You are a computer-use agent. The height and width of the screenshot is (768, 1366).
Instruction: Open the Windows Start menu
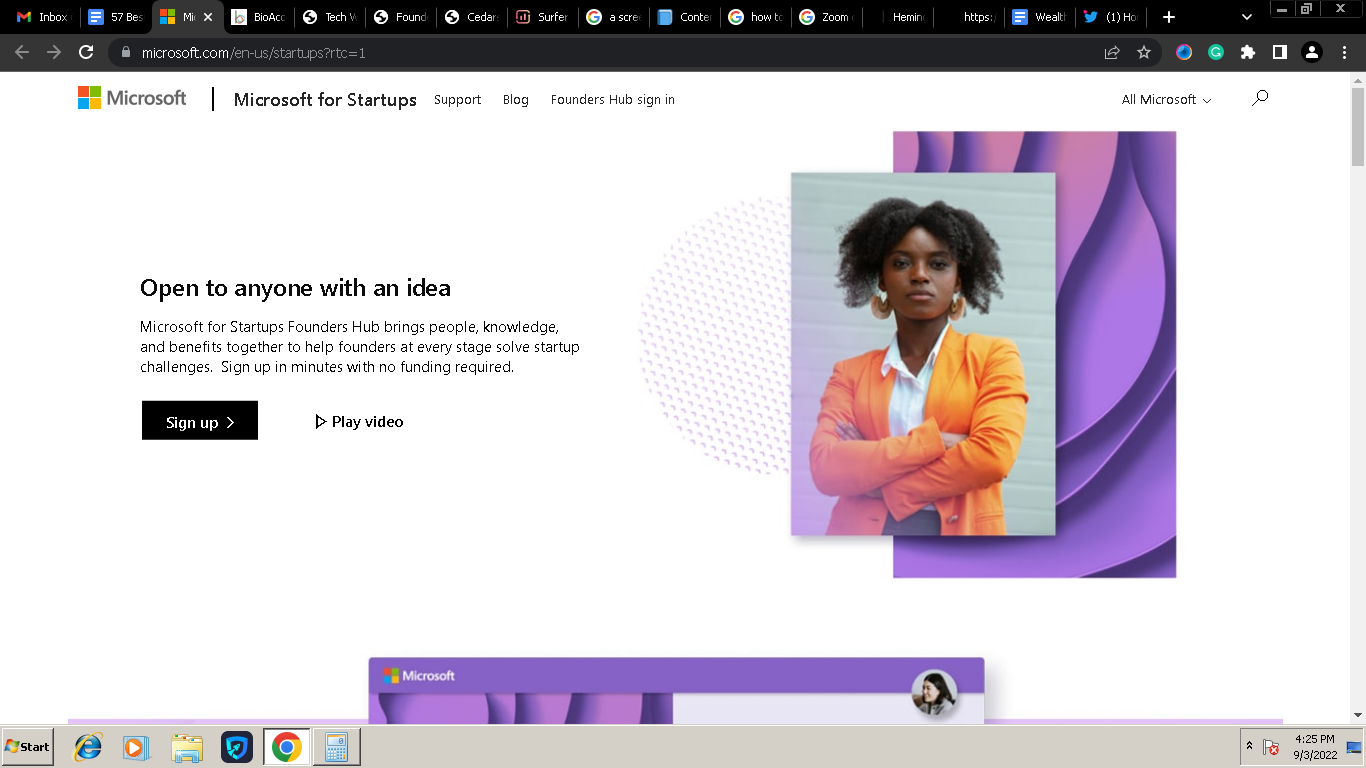pyautogui.click(x=28, y=747)
